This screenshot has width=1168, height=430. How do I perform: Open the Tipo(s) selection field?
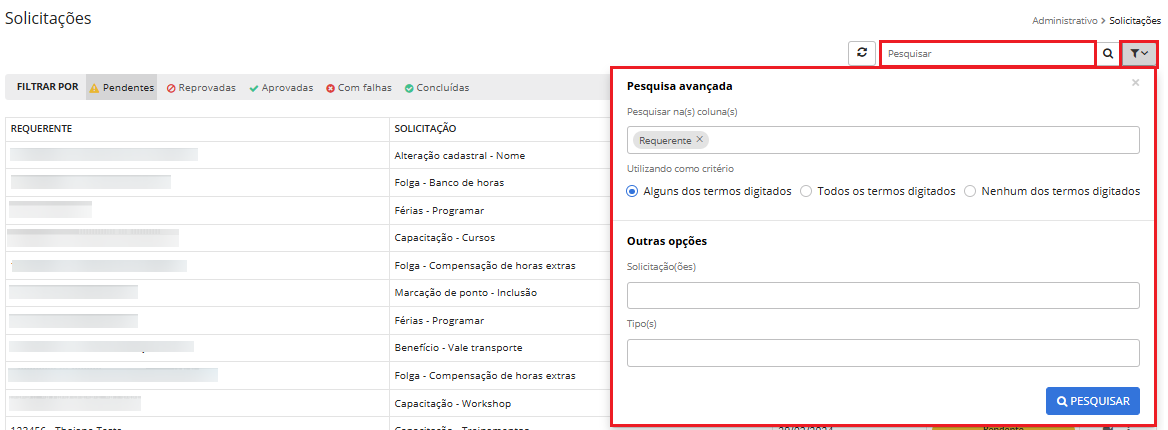pyautogui.click(x=883, y=353)
